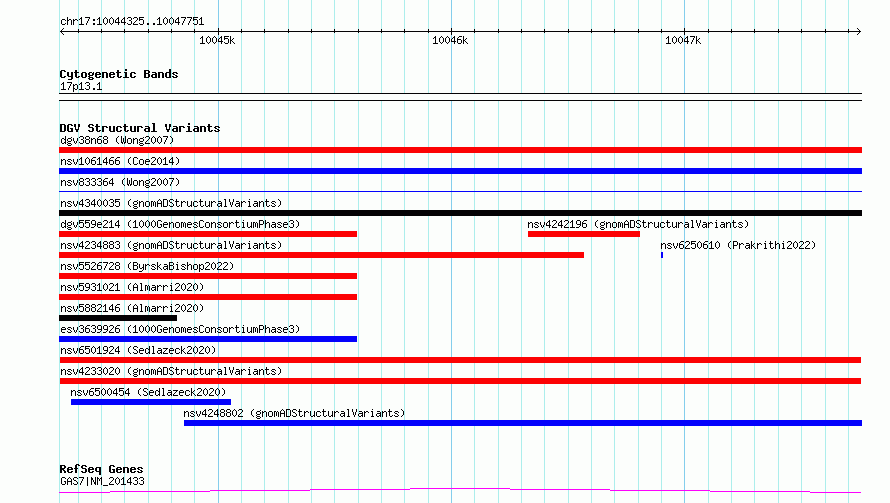Click the nsv5526728 (ByrskaBishop2022) label
Image resolution: width=890 pixels, height=503 pixels.
pos(147,266)
